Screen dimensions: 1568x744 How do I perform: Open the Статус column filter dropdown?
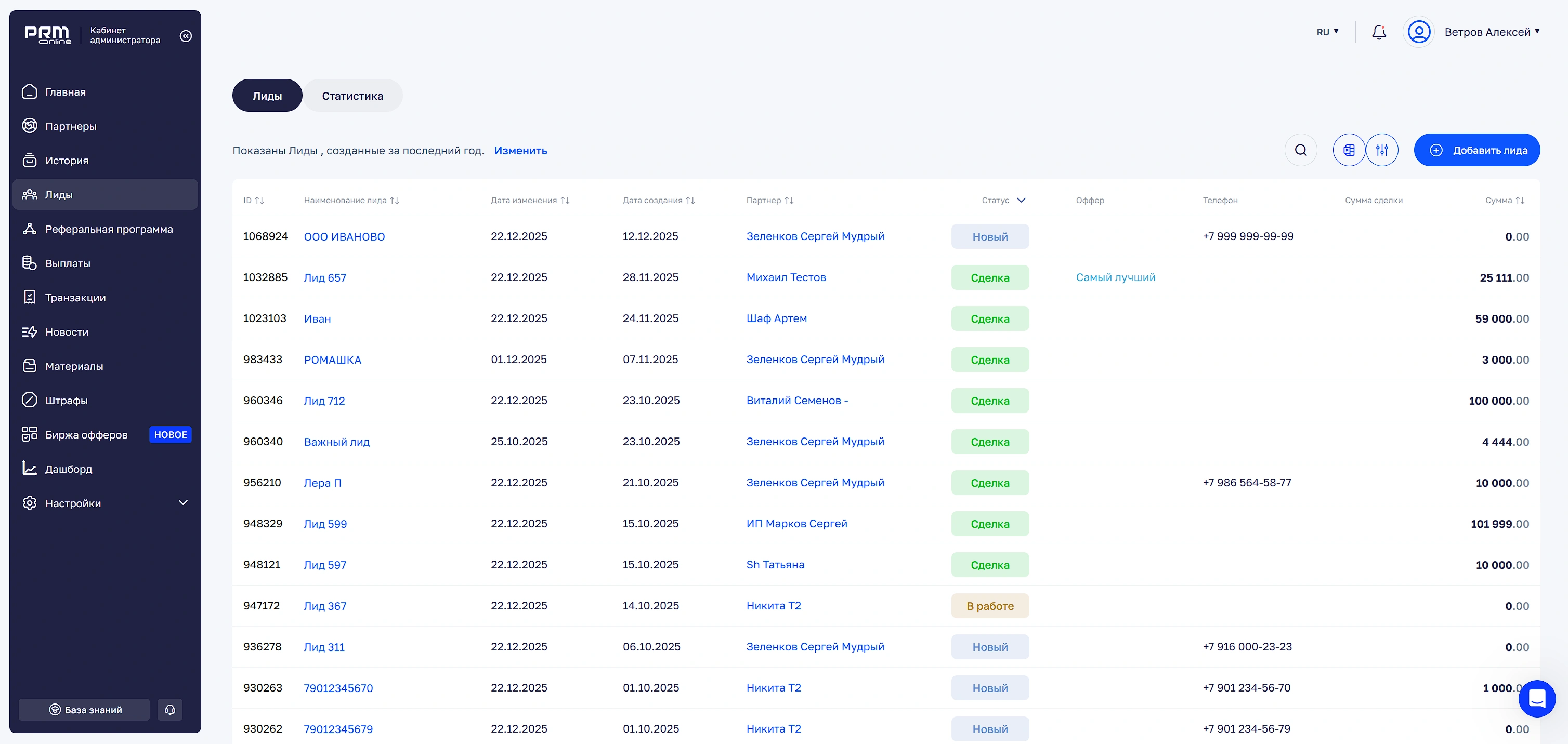(x=1021, y=200)
